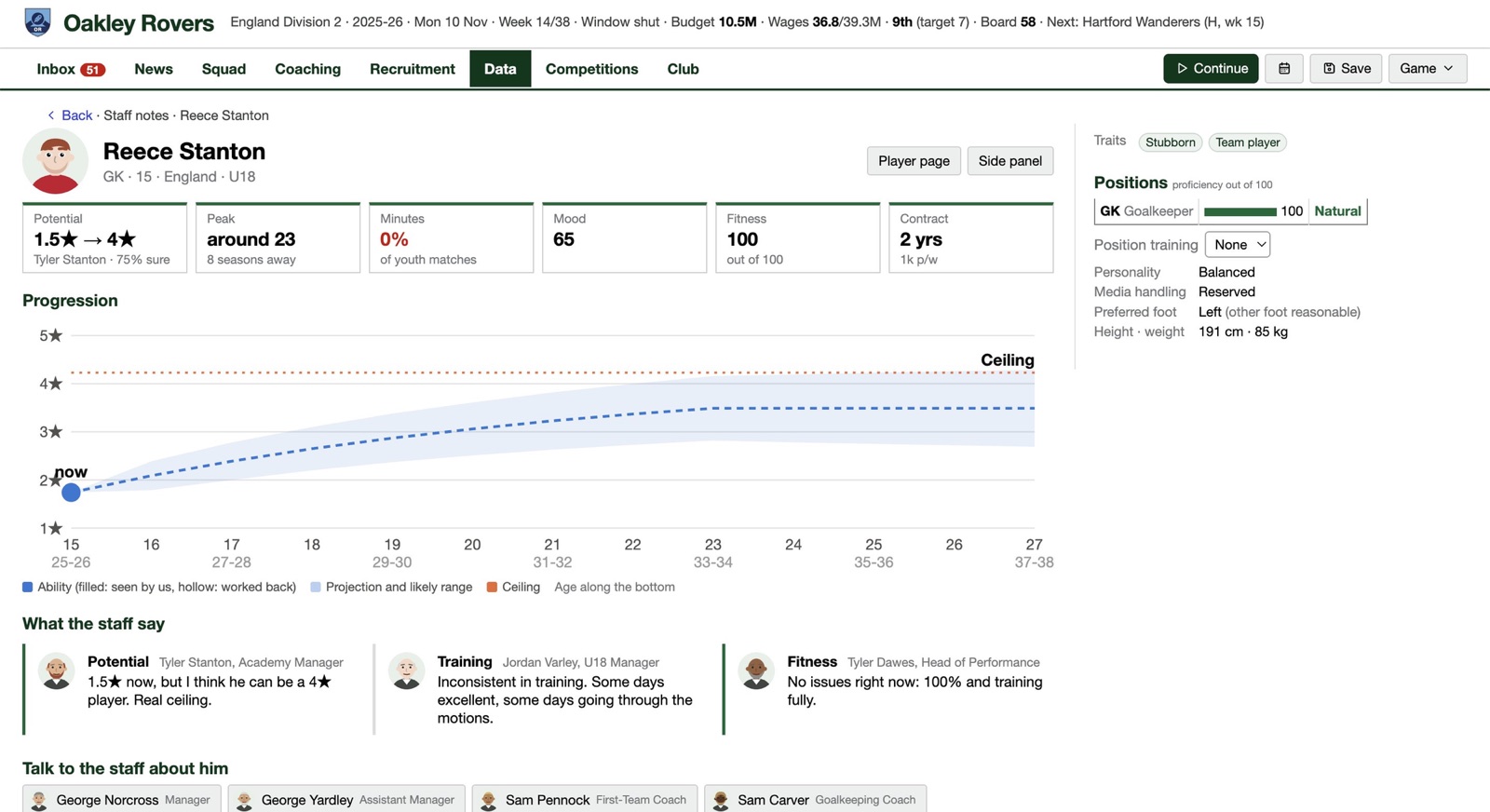Select the 'now' point on progression chart
The height and width of the screenshot is (812, 1490).
click(x=71, y=492)
